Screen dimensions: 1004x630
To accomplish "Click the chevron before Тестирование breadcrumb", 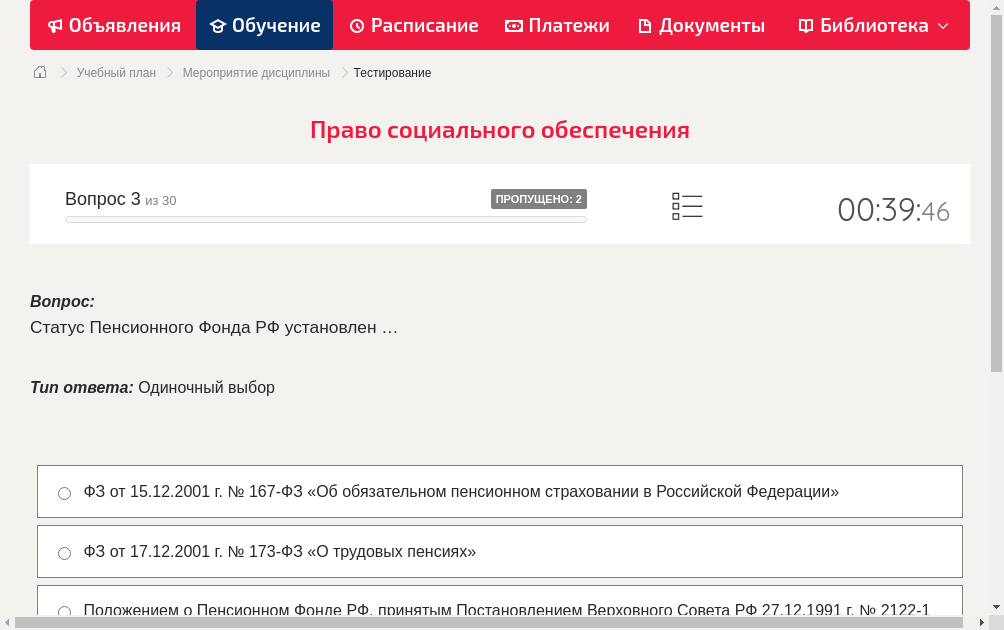I will coord(343,72).
